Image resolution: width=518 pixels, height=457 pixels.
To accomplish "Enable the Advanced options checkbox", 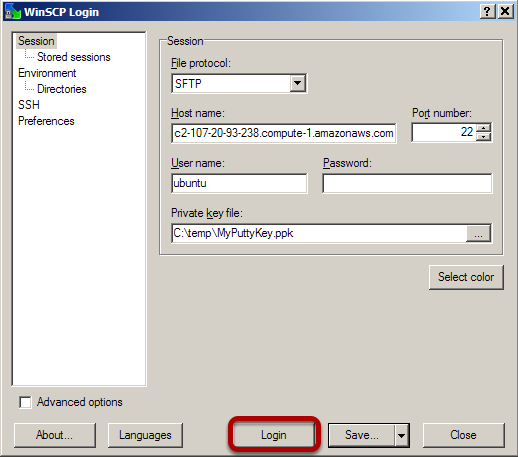I will pyautogui.click(x=26, y=402).
